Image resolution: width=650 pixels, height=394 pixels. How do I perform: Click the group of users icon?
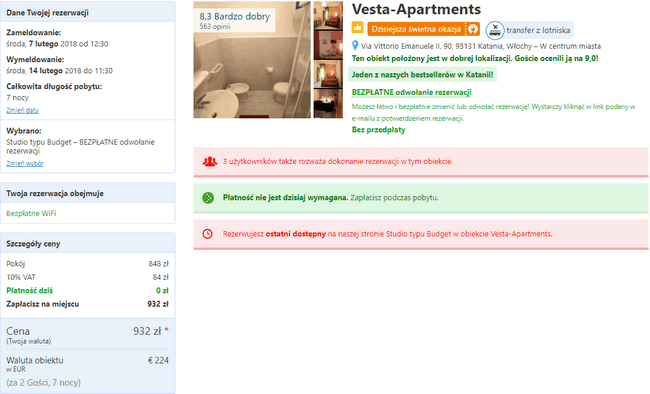pyautogui.click(x=210, y=161)
